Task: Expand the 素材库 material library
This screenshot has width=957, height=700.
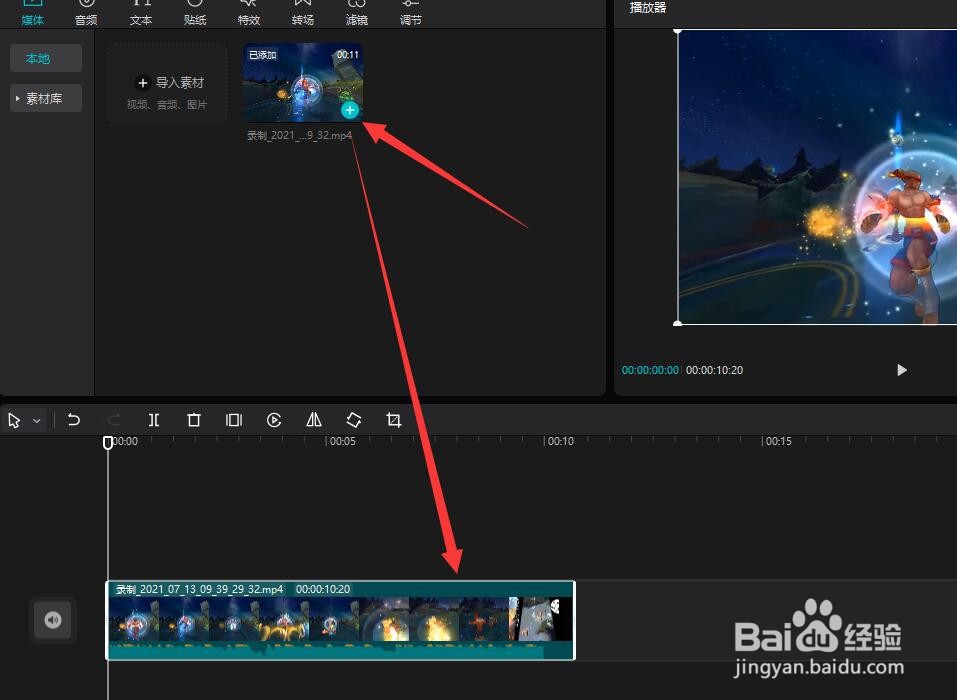Action: 46,98
